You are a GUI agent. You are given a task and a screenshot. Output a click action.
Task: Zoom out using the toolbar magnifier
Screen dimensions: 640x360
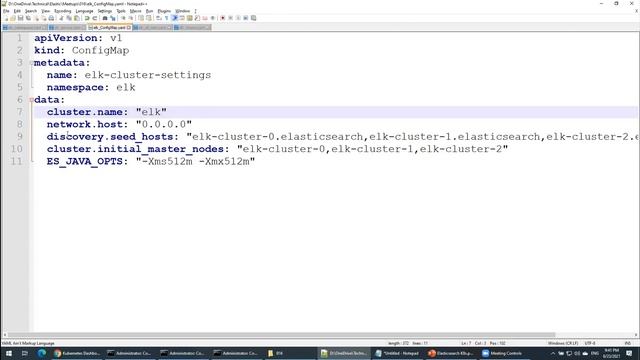(131, 18)
